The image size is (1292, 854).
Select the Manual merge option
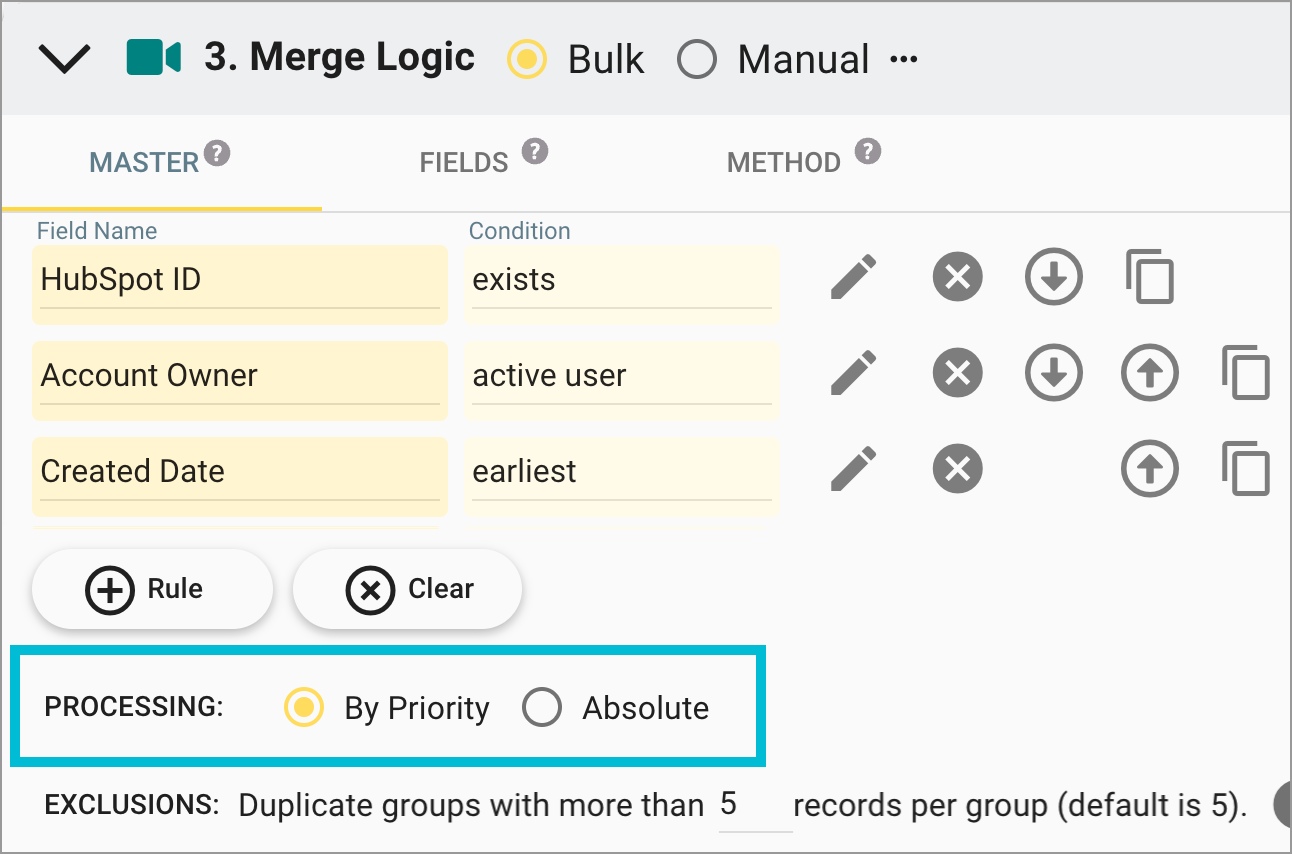point(697,59)
